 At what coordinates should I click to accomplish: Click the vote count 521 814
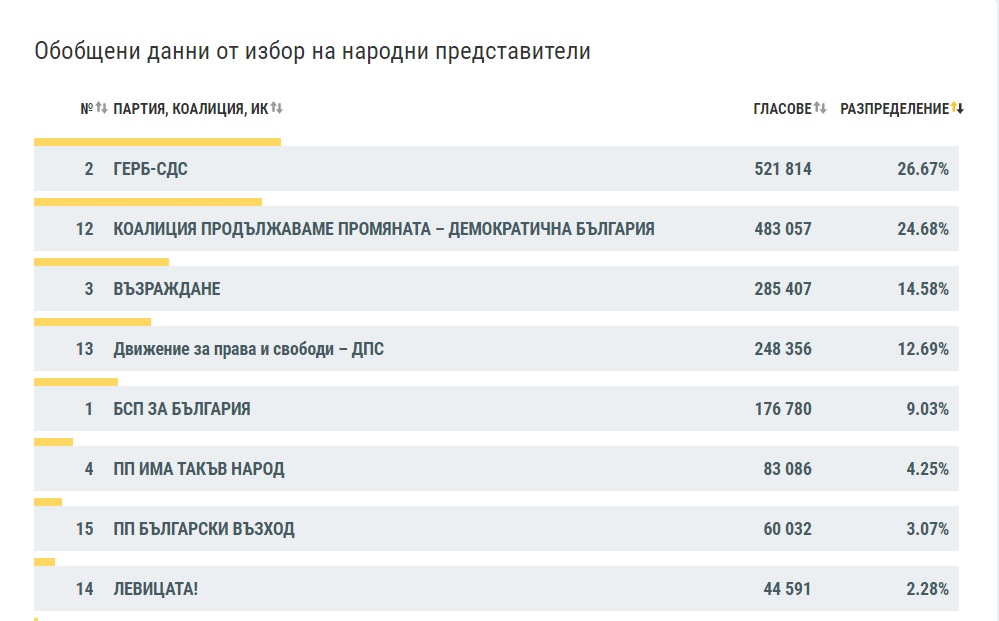click(x=781, y=168)
